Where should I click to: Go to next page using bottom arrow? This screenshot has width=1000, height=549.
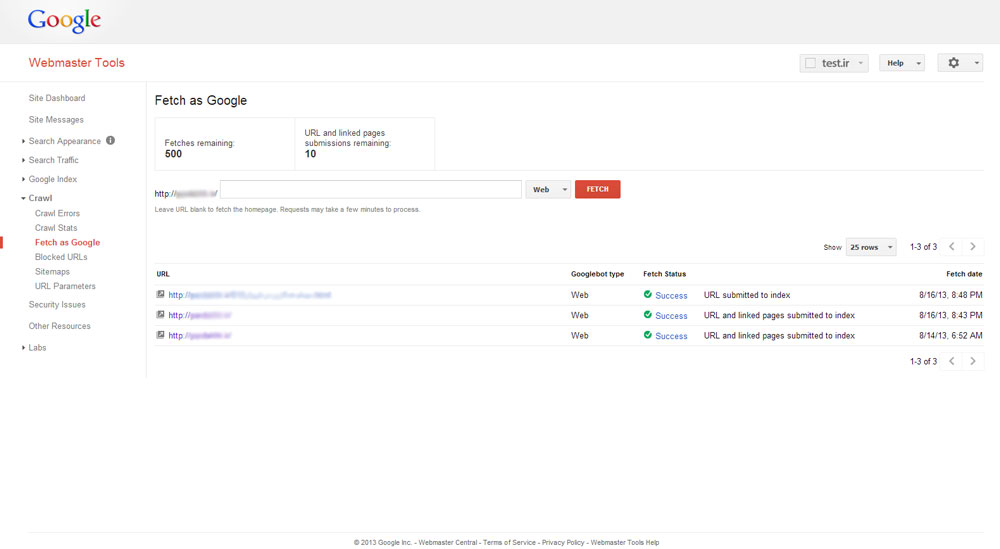coord(973,361)
